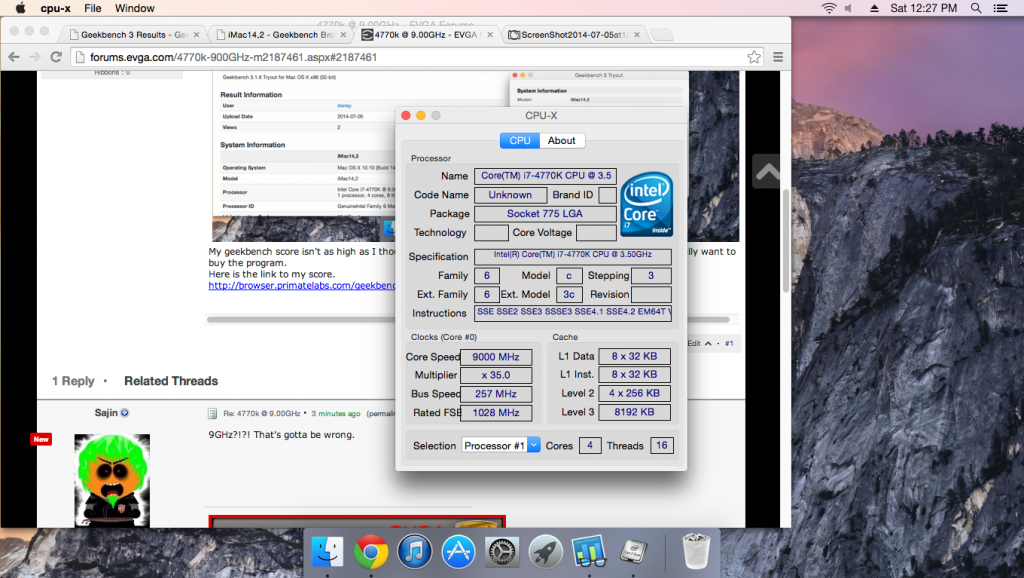
Task: Switch to ScreenShot2014-07-05 tab
Action: (x=575, y=35)
